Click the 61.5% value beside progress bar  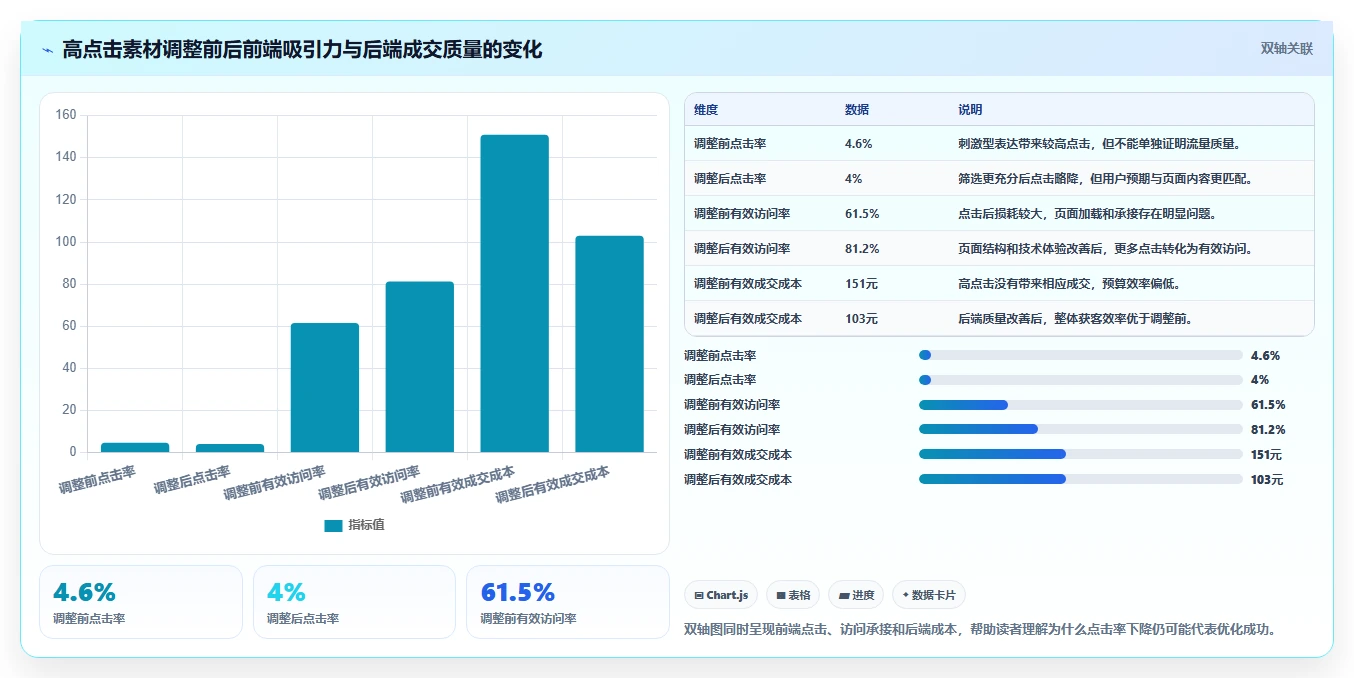[1268, 405]
